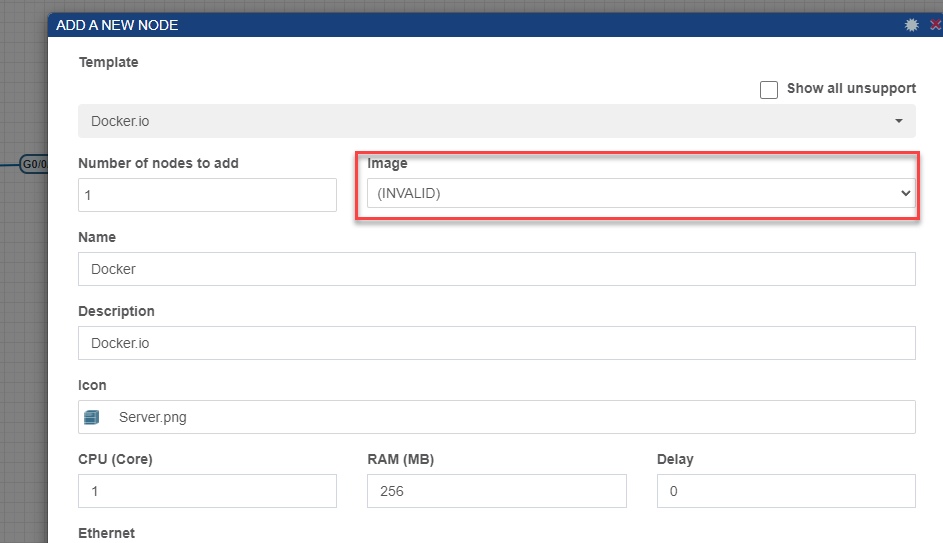Click the Number of nodes to add field
This screenshot has width=943, height=543.
(207, 195)
